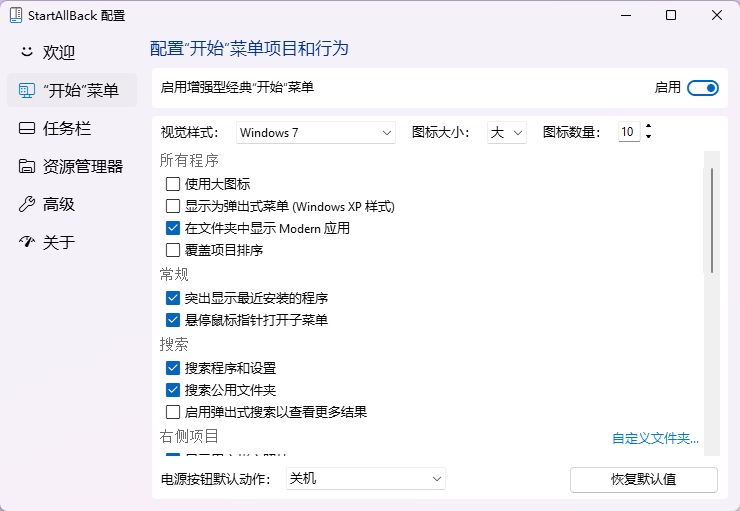Screen dimensions: 740x511
Task: Click the folder icon beside 资源管理器
Action: point(27,166)
